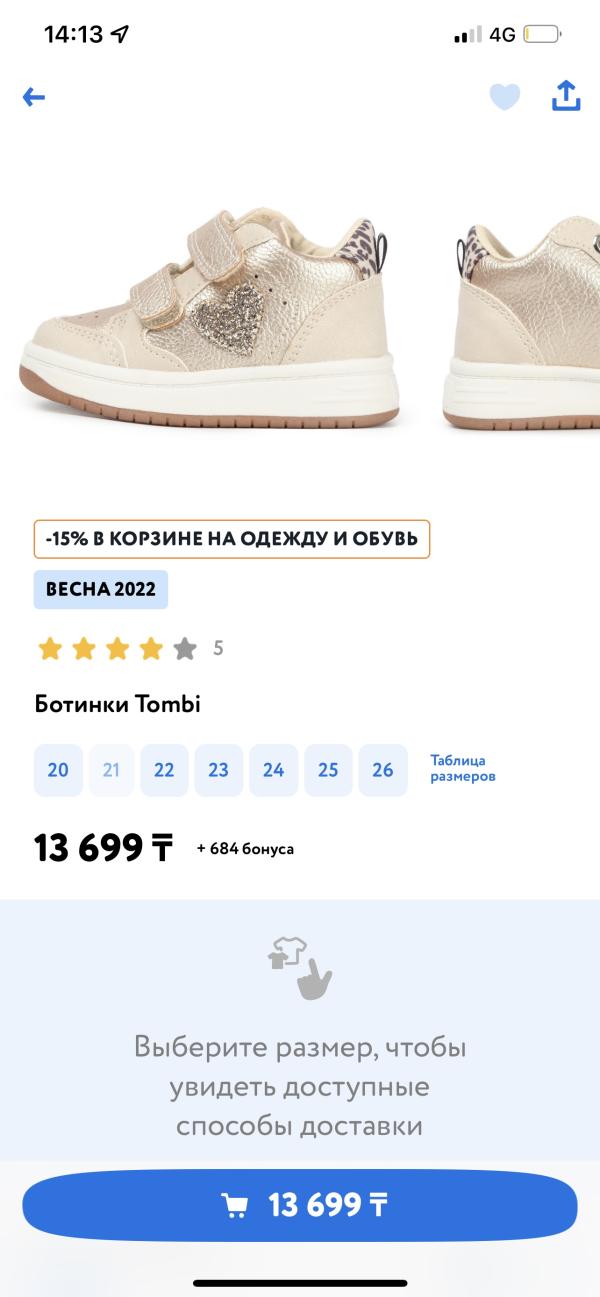Tap the back arrow icon
Viewport: 600px width, 1297px height.
click(34, 97)
